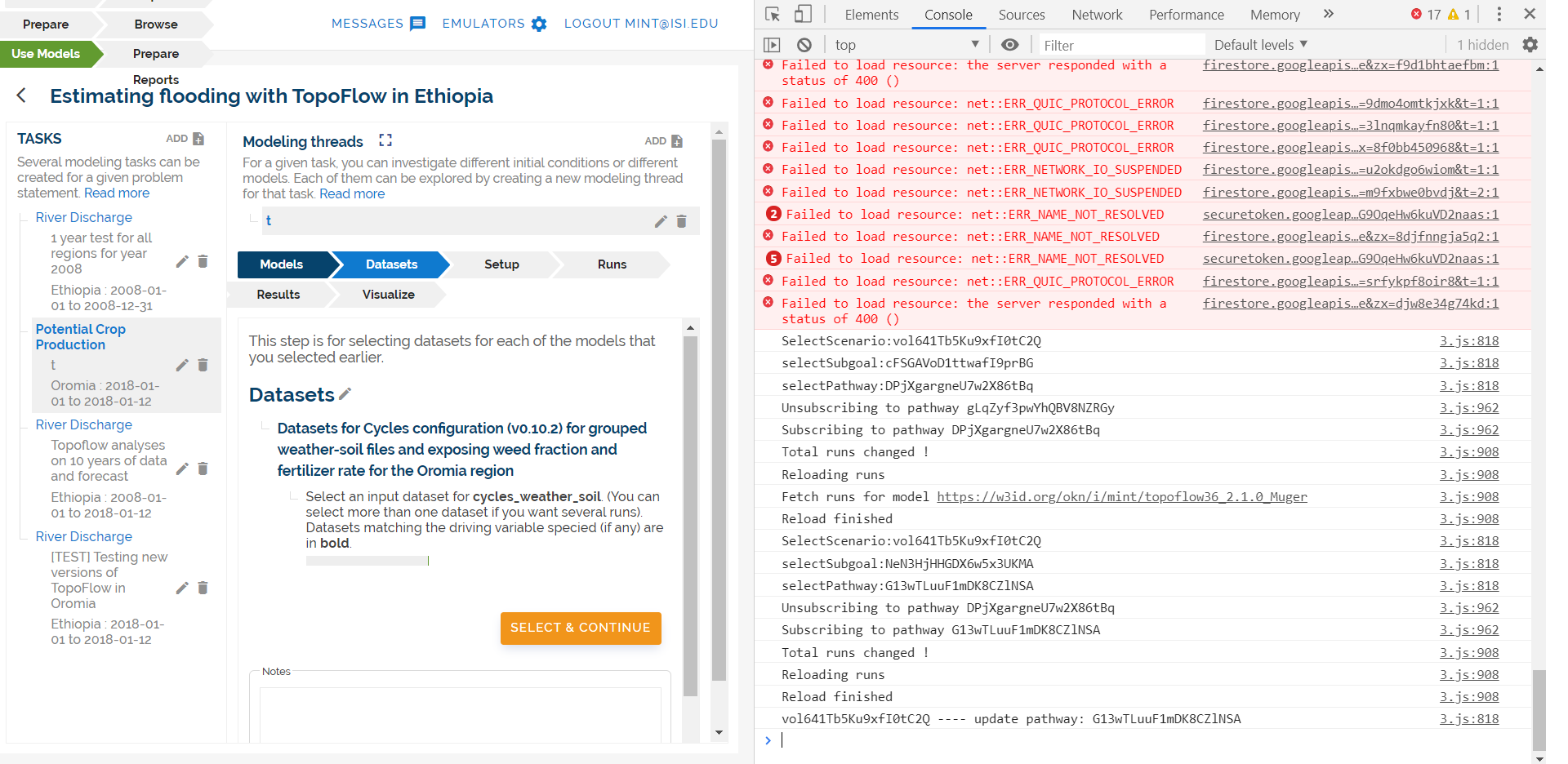Toggle the device toolbar in DevTools
This screenshot has height=764, width=1568.
tap(802, 14)
